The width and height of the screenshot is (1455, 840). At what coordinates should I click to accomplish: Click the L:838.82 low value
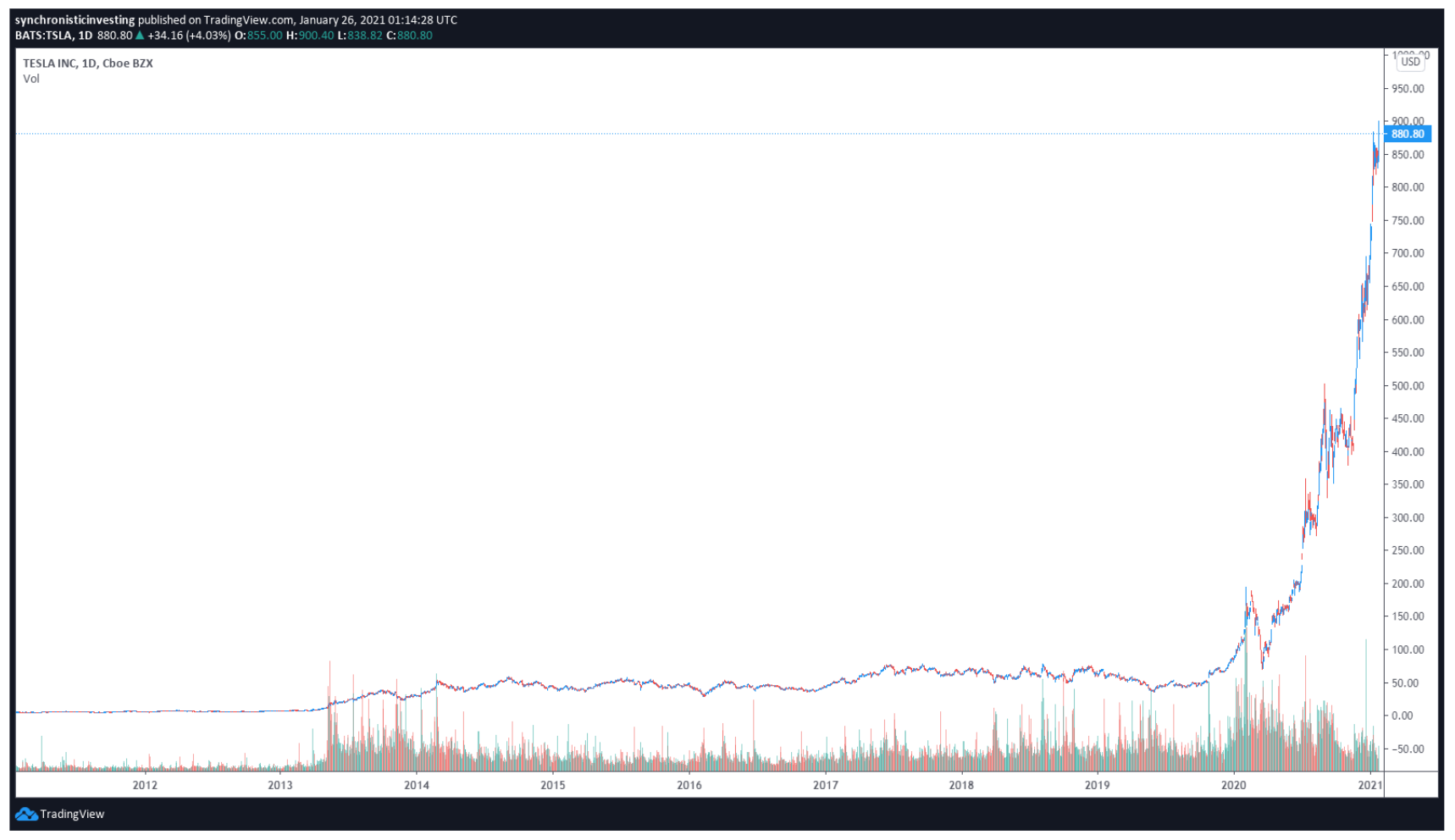tap(360, 36)
